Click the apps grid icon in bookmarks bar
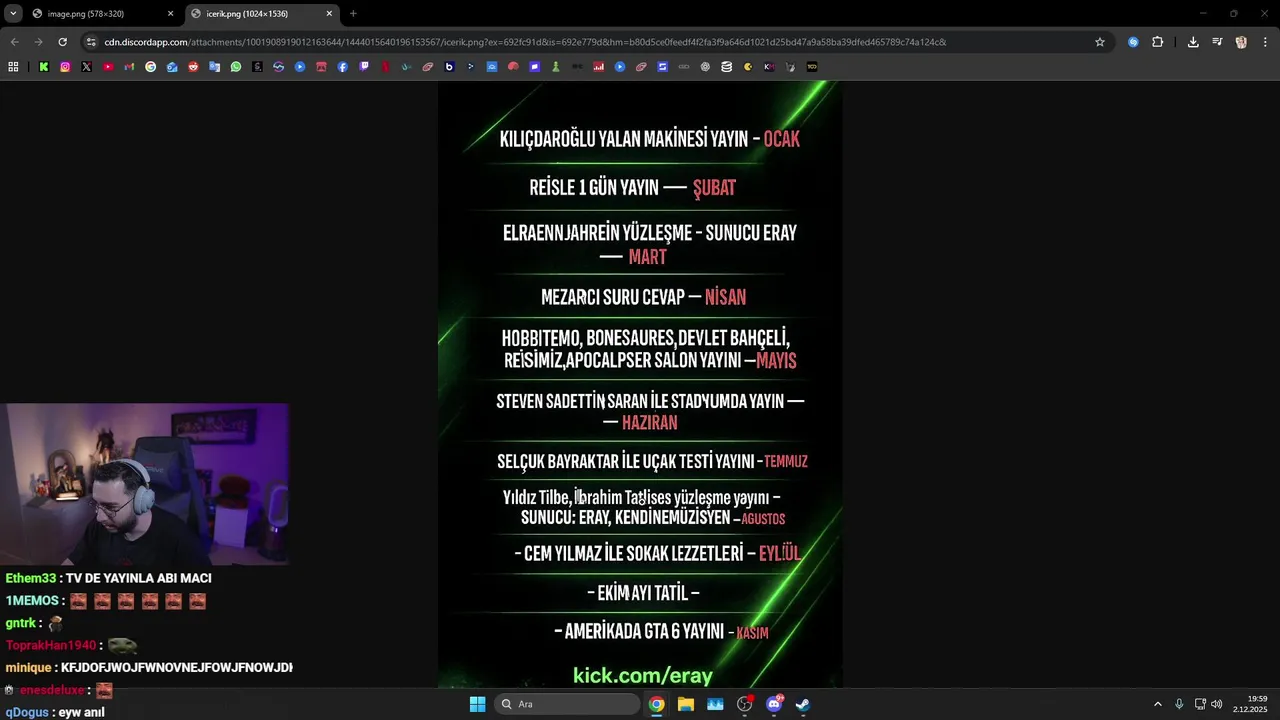 [x=13, y=67]
